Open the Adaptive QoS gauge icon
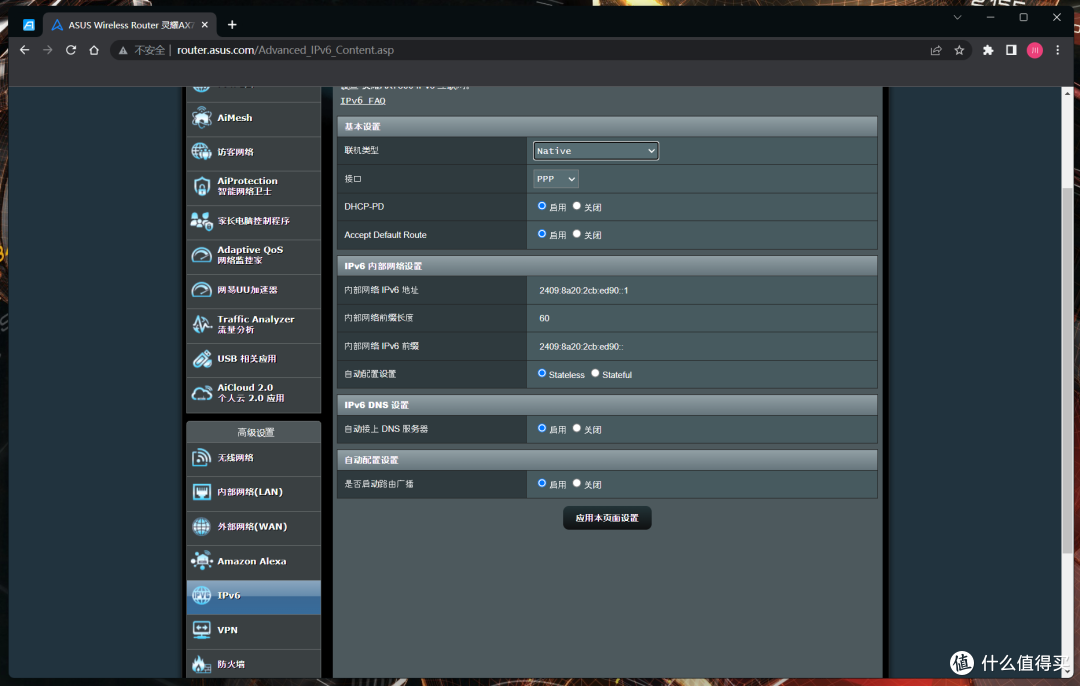 201,255
